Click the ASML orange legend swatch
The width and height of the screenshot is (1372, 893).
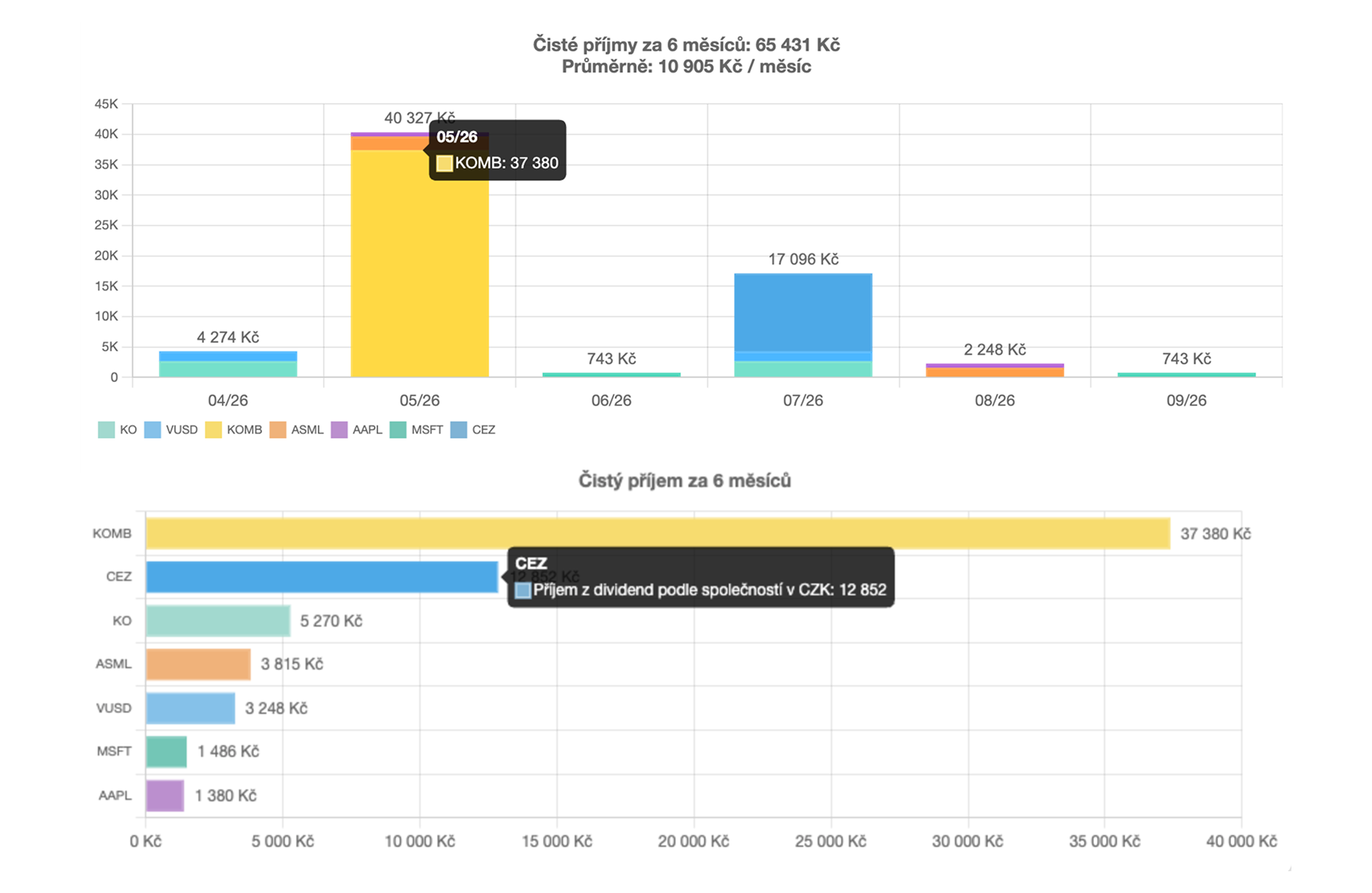tap(278, 430)
